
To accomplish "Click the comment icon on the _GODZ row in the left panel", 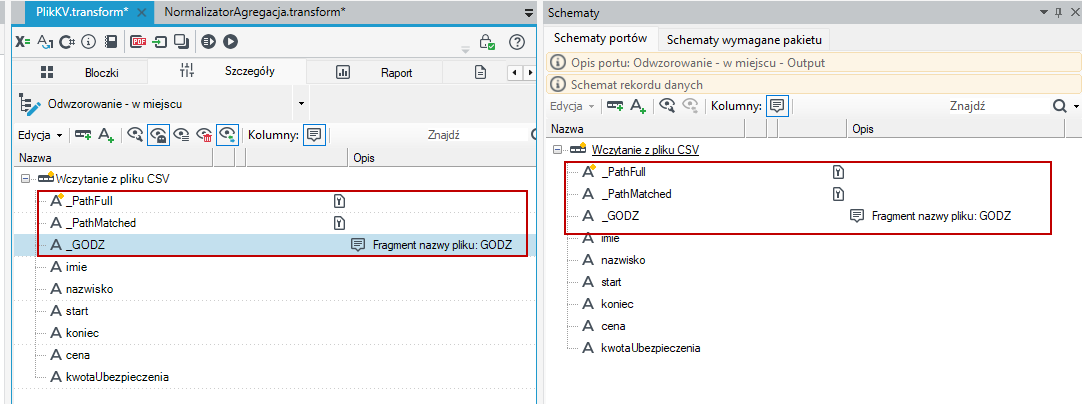I will pyautogui.click(x=358, y=244).
